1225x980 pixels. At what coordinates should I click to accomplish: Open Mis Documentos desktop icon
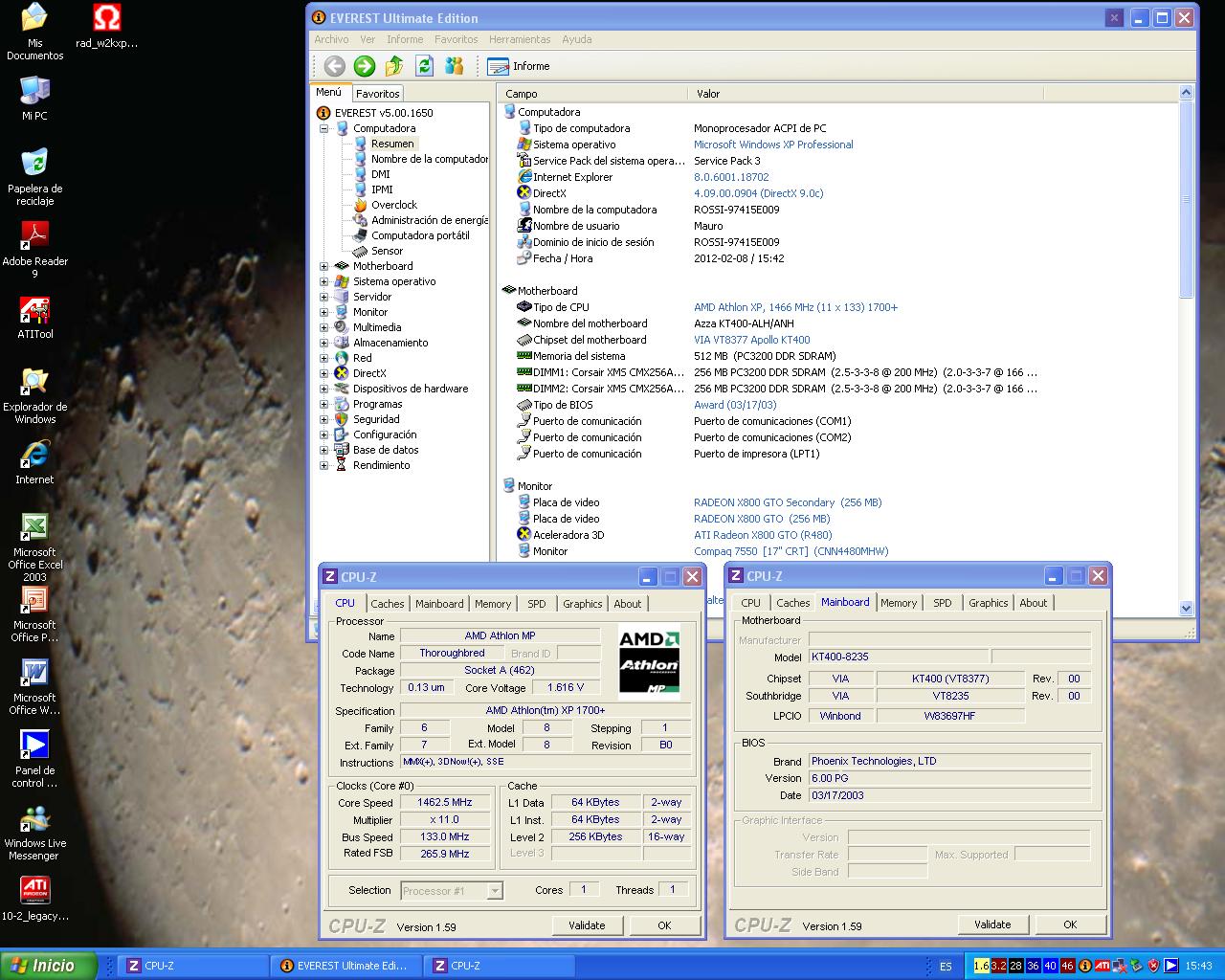34,32
